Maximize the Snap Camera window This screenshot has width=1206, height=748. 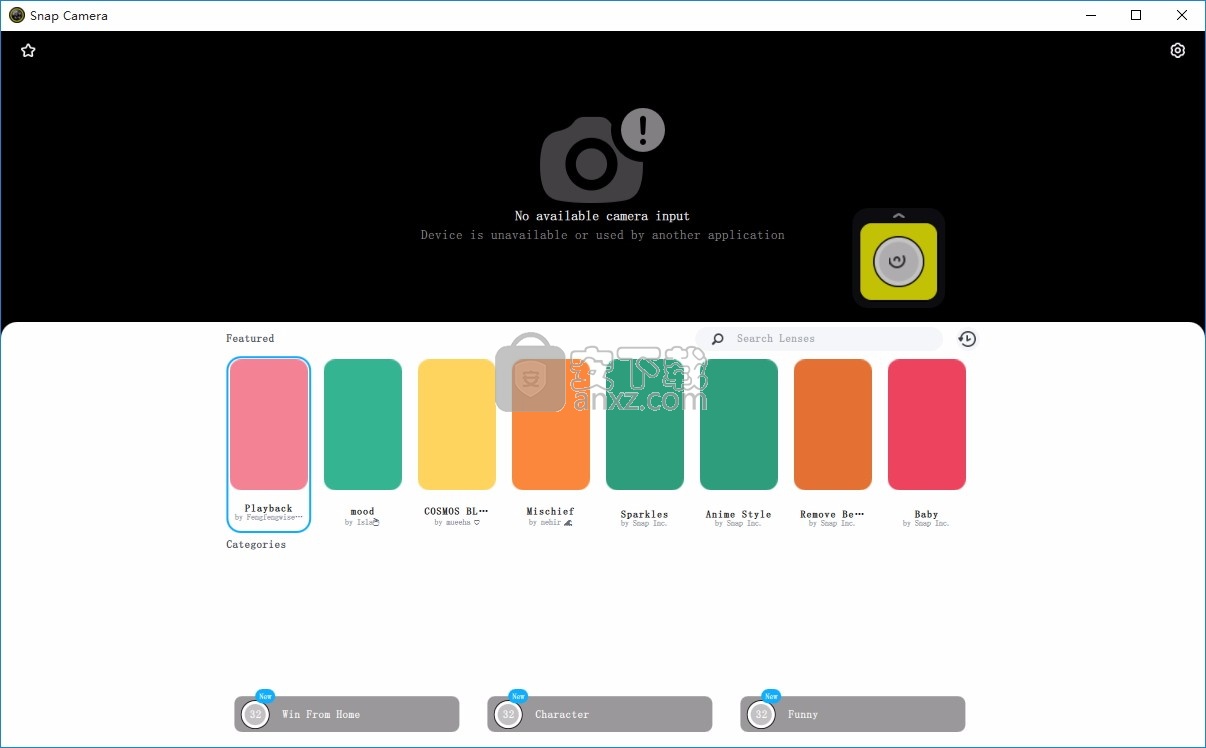pyautogui.click(x=1136, y=15)
